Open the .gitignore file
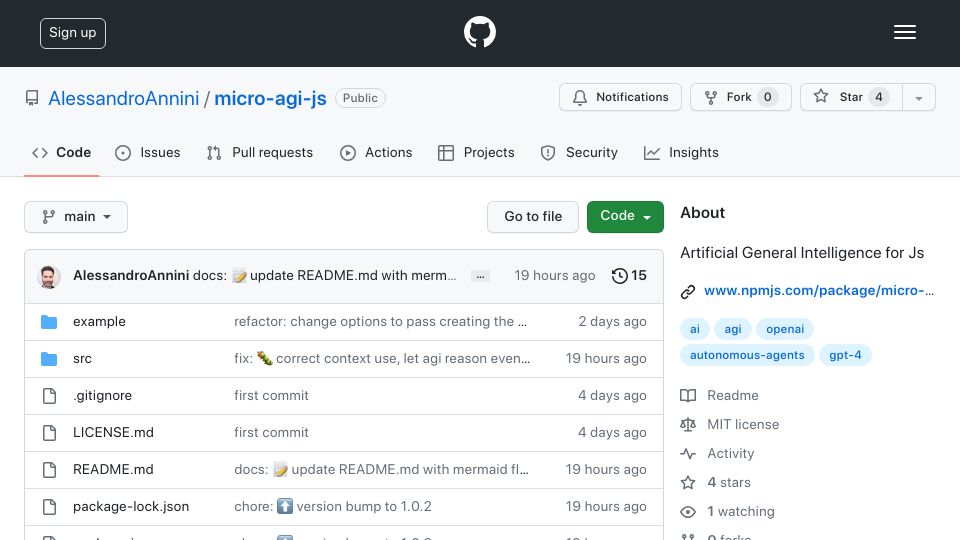The image size is (960, 540). point(102,396)
